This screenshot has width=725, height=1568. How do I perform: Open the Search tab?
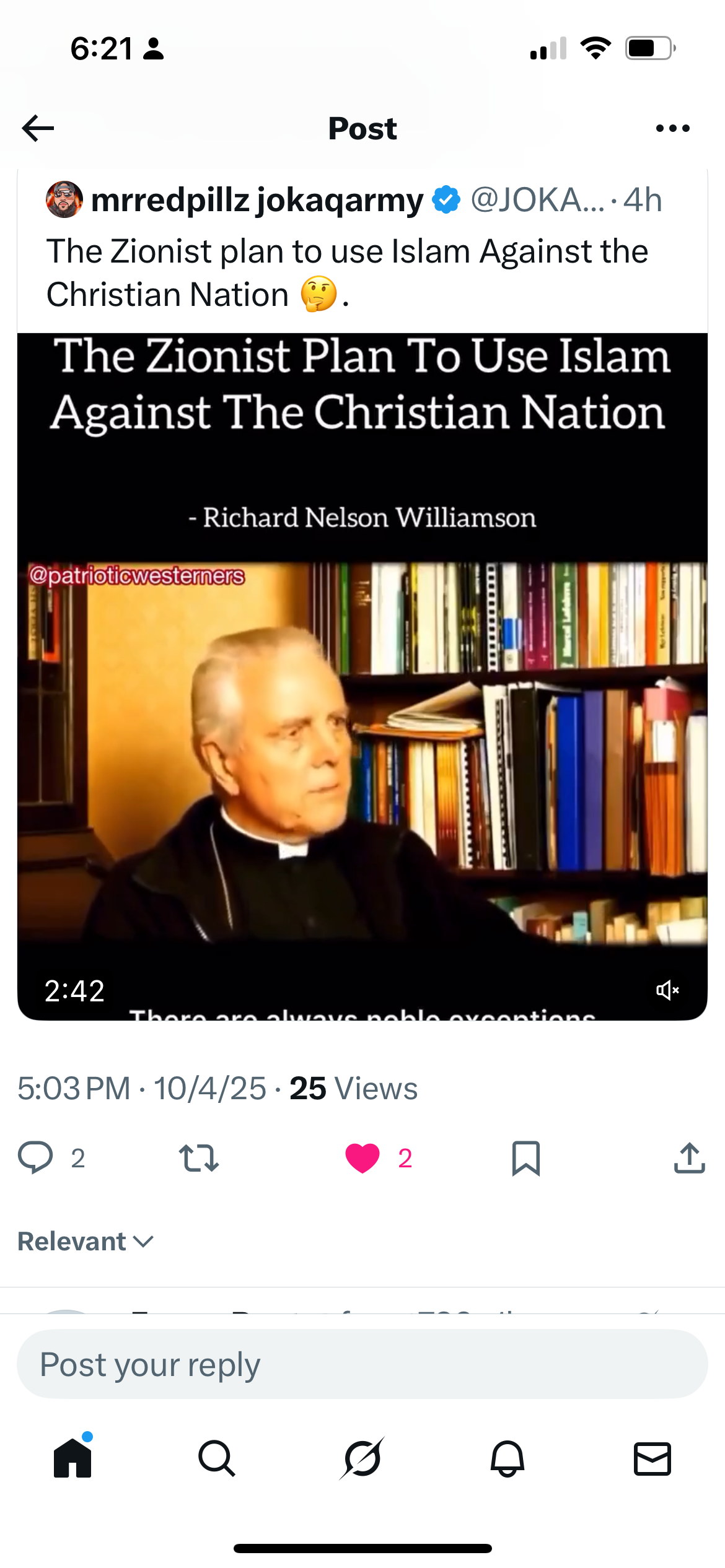tap(217, 1458)
